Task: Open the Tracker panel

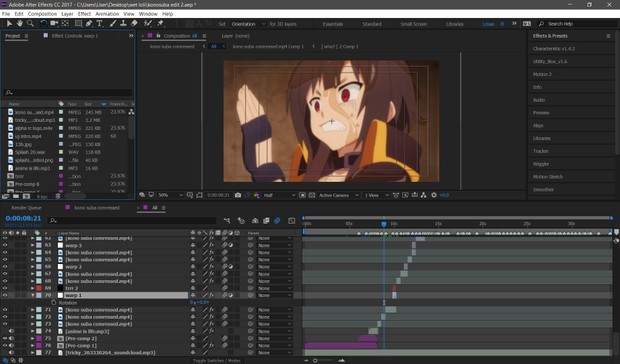Action: coord(540,151)
